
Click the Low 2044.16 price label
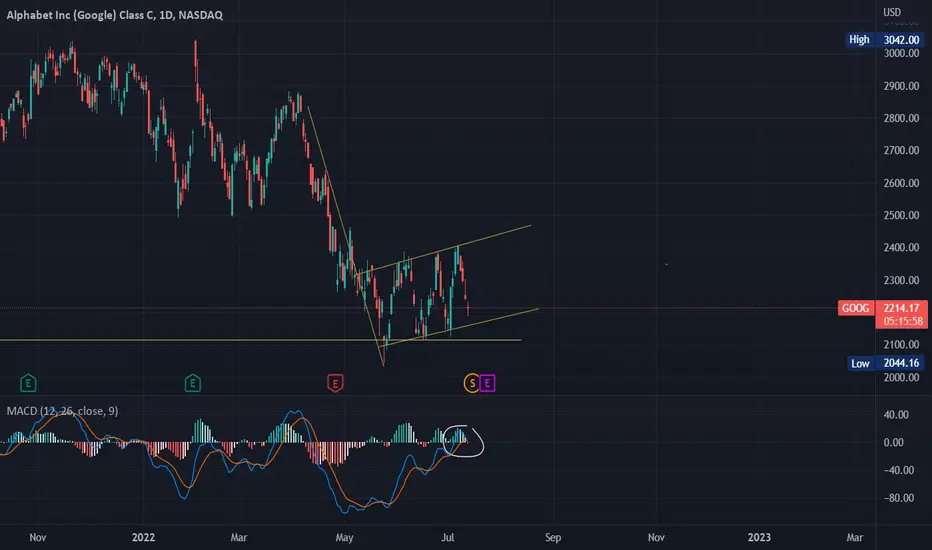pos(885,363)
